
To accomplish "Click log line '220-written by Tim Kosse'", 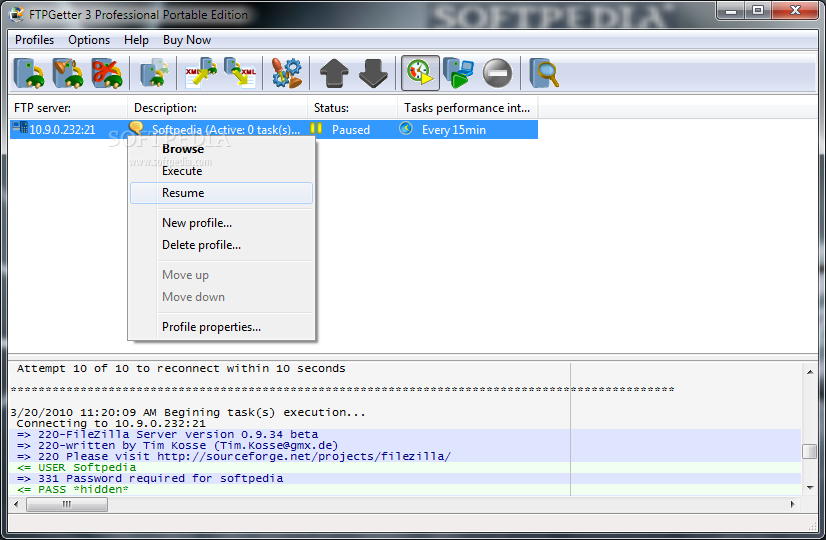I will (177, 446).
